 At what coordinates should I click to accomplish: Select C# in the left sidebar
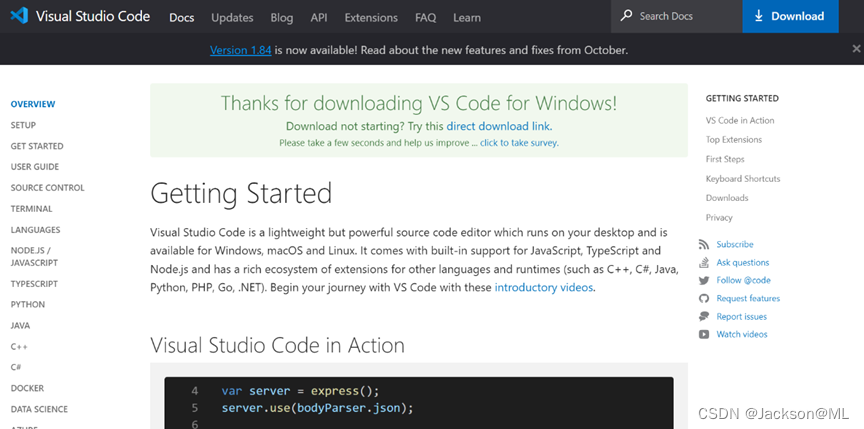click(x=16, y=367)
